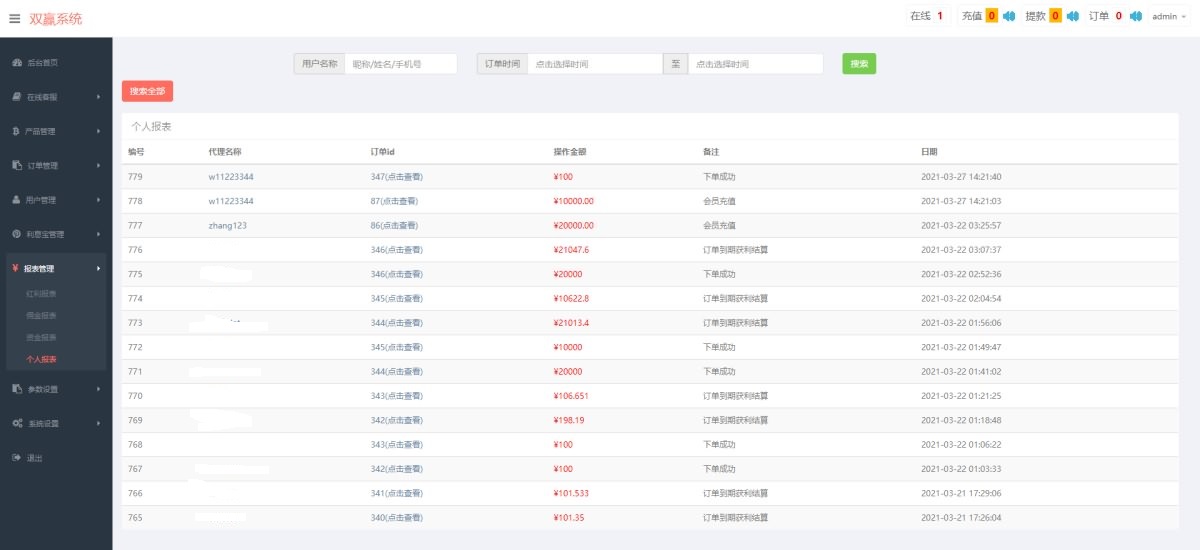Image resolution: width=1200 pixels, height=550 pixels.
Task: Click the 个人报表 panel heading
Action: pyautogui.click(x=151, y=126)
